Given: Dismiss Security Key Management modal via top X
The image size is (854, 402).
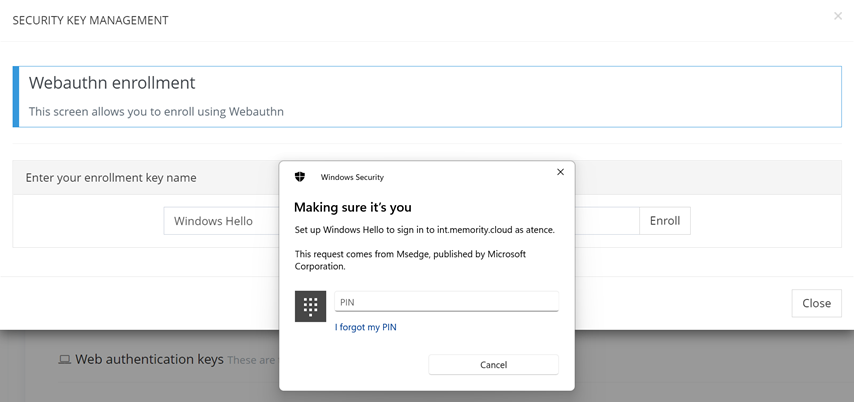Looking at the screenshot, I should tap(838, 16).
